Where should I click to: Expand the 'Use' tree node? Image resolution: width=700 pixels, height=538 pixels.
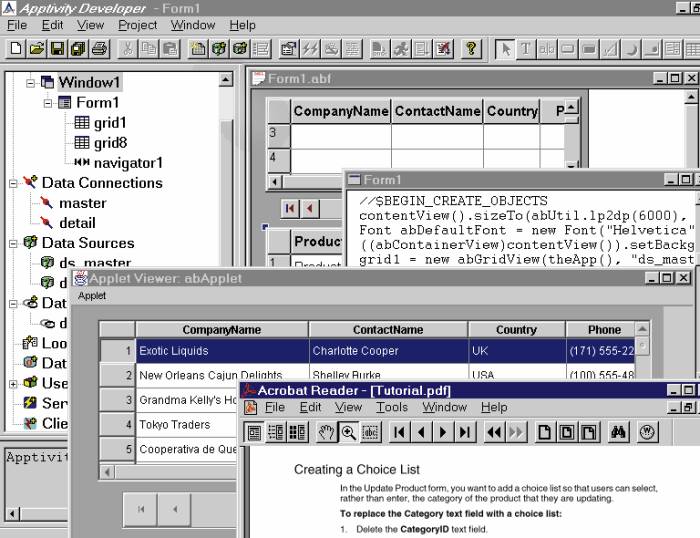[x=13, y=384]
